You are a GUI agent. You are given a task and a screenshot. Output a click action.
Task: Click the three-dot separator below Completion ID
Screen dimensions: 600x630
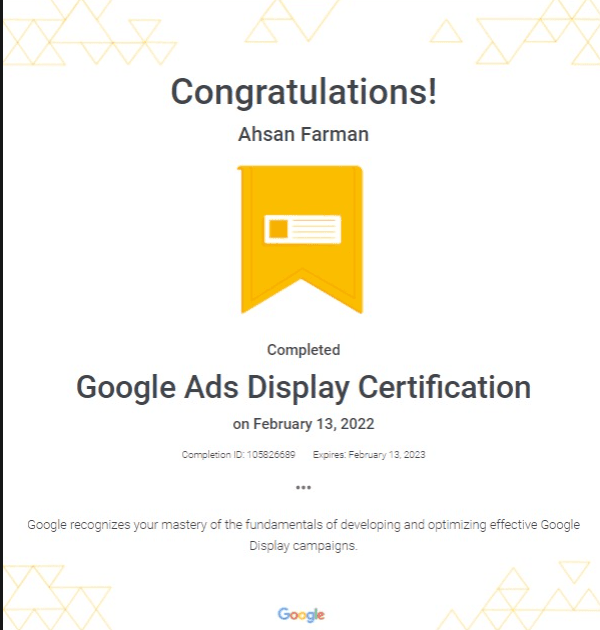303,487
